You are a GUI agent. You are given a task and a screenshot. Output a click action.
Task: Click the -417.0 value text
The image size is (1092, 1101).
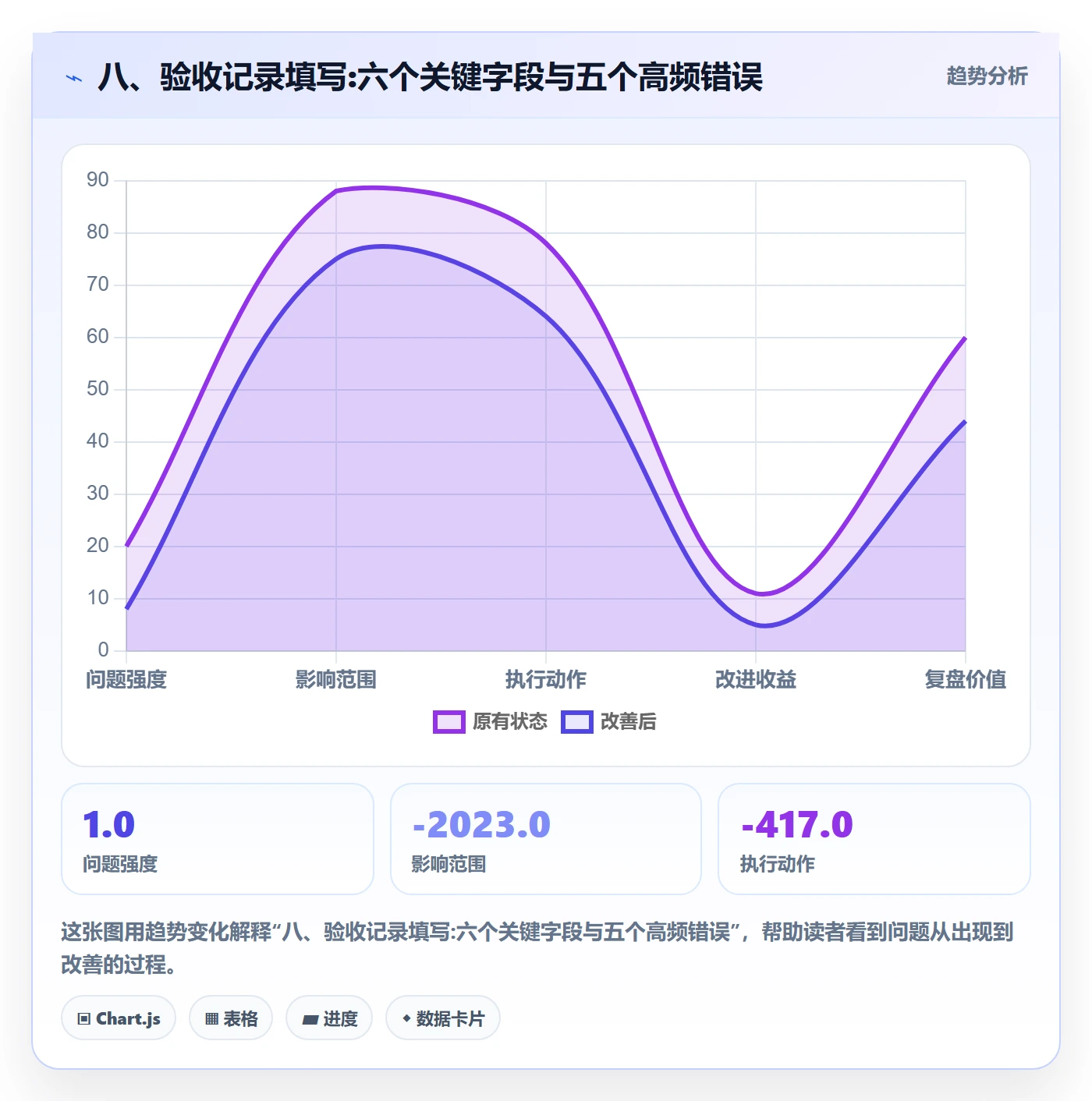point(797,825)
